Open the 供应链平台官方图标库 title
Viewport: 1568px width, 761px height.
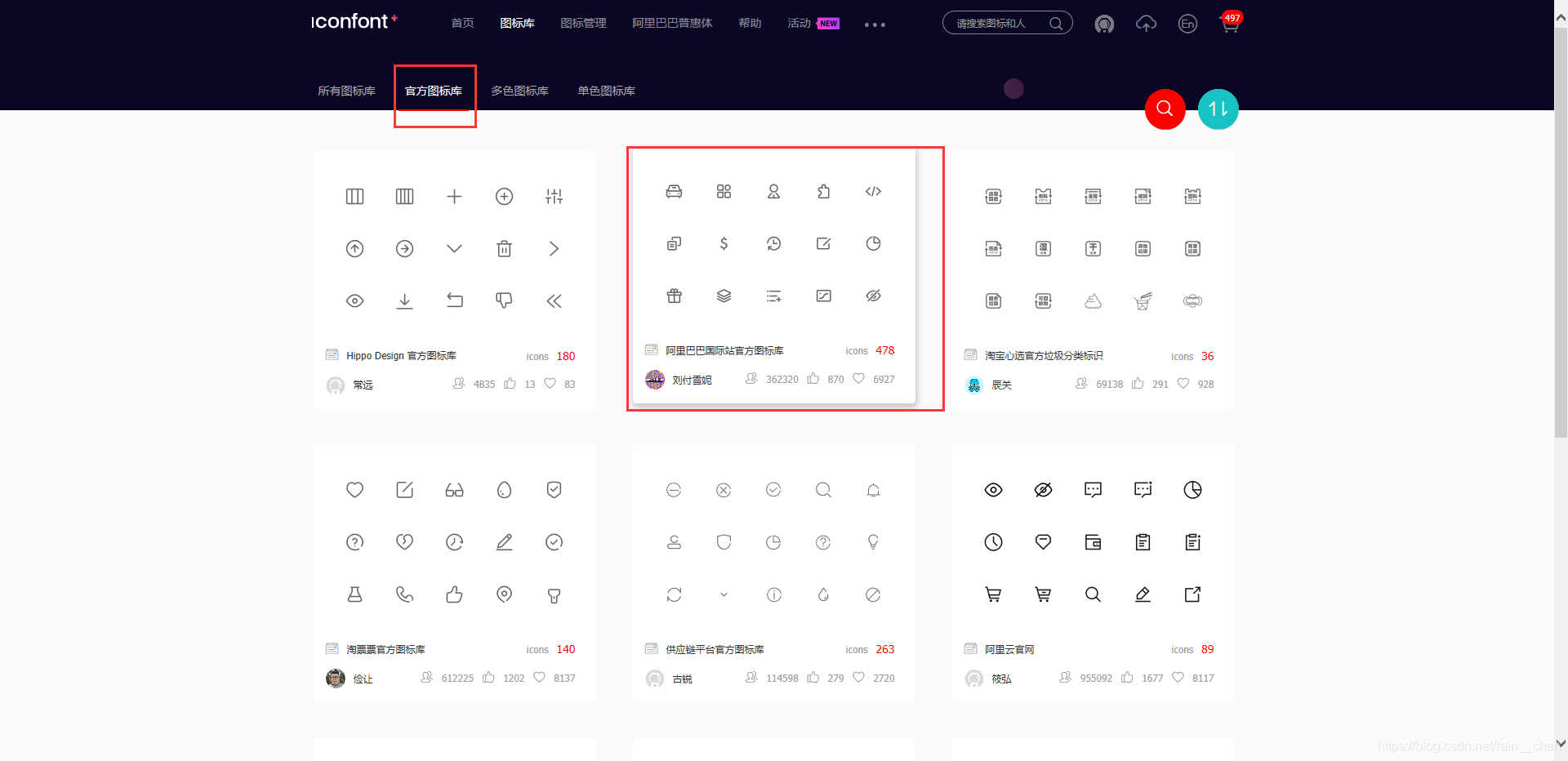tap(715, 649)
